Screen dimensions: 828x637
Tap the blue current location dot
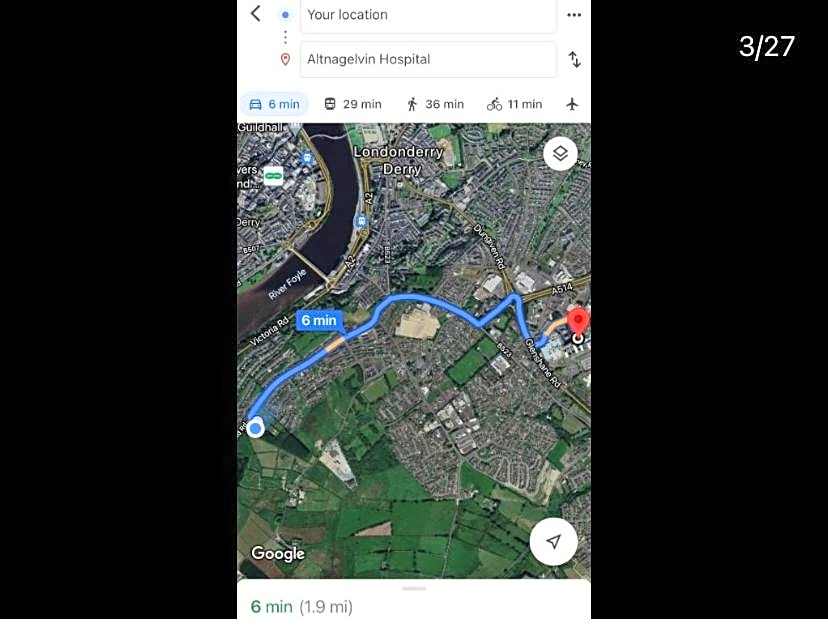pyautogui.click(x=256, y=428)
